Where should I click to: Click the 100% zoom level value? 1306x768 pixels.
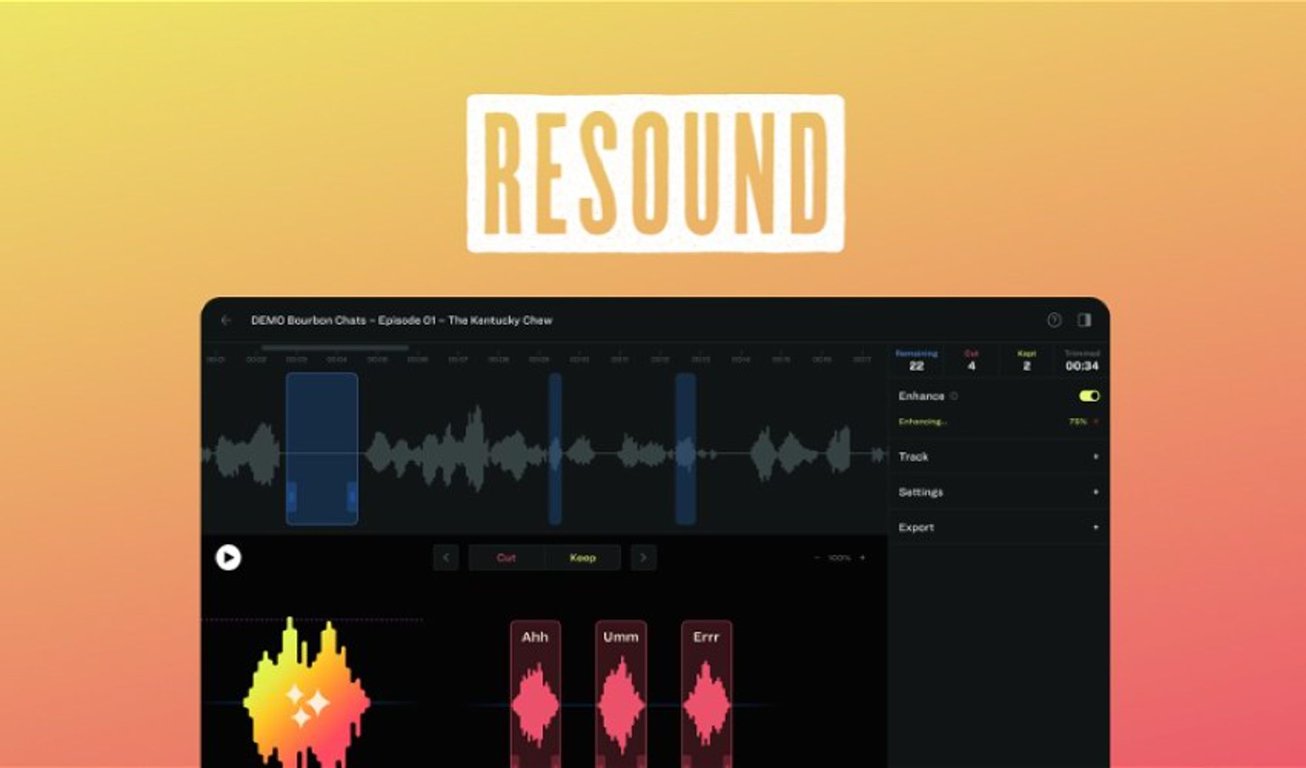point(840,558)
